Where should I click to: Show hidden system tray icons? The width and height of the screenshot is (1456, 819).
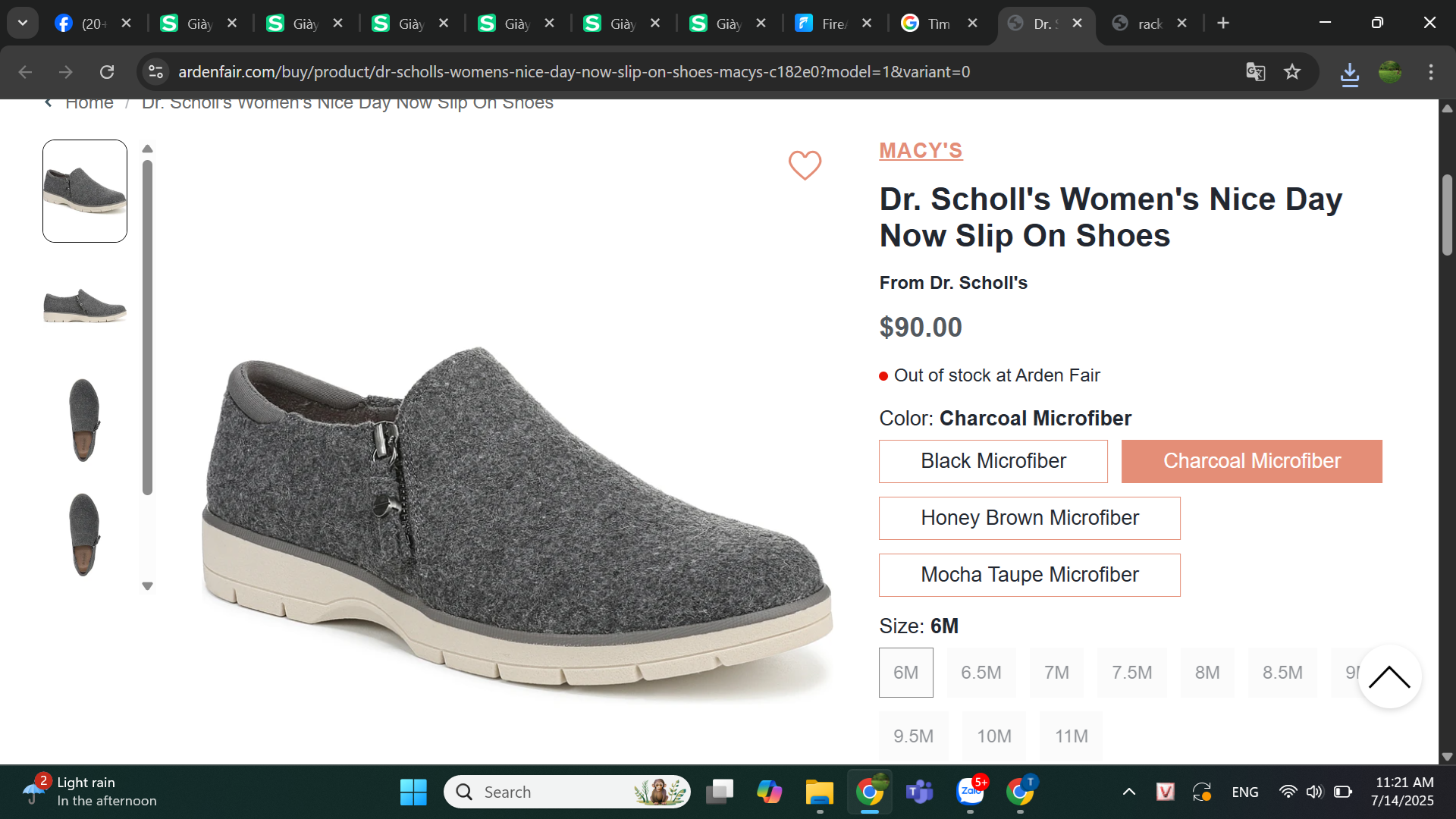pos(1128,792)
